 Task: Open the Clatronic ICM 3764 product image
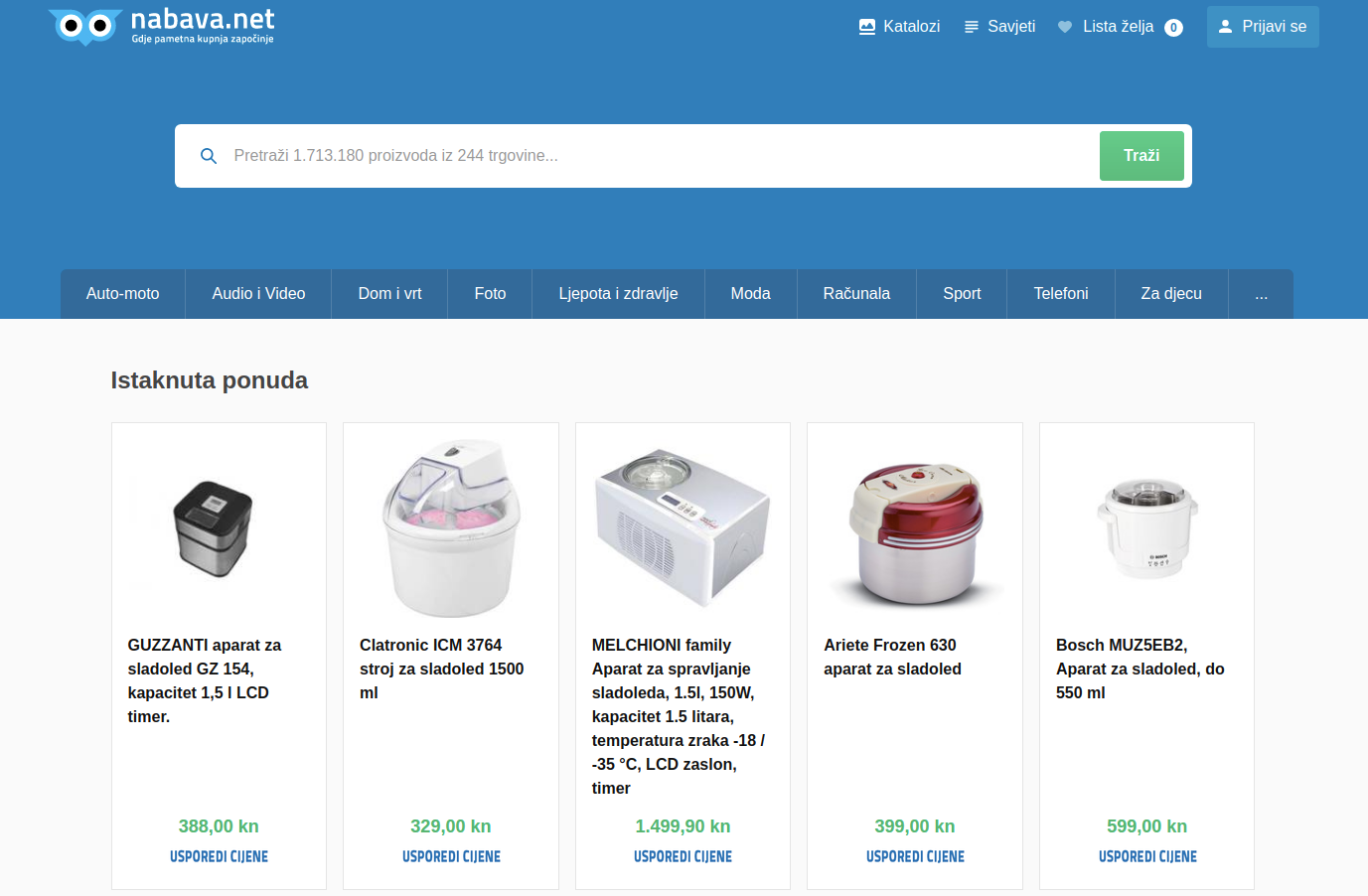[x=451, y=528]
